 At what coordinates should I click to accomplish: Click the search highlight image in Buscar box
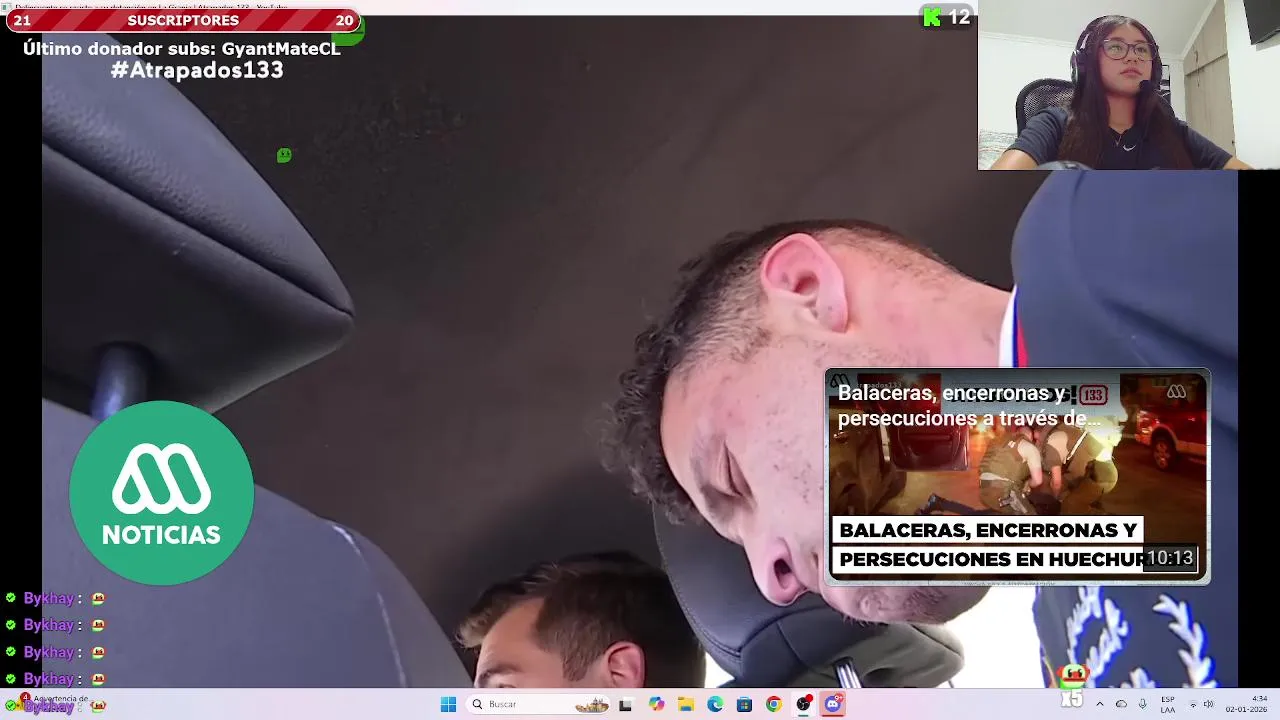(592, 704)
